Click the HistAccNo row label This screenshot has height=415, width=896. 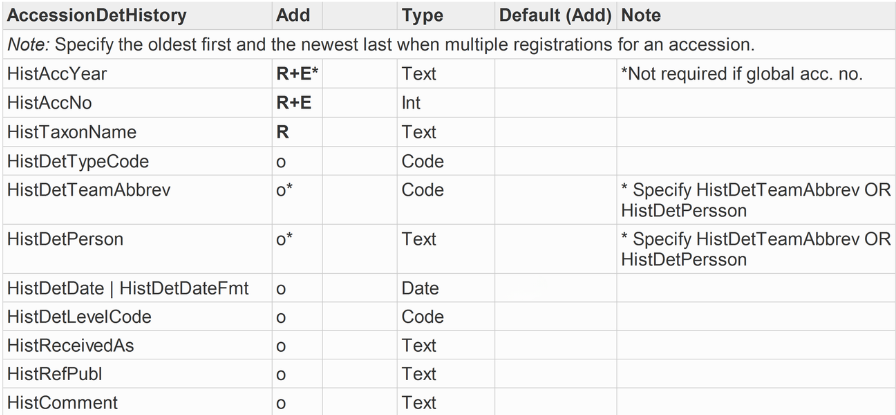[x=49, y=103]
